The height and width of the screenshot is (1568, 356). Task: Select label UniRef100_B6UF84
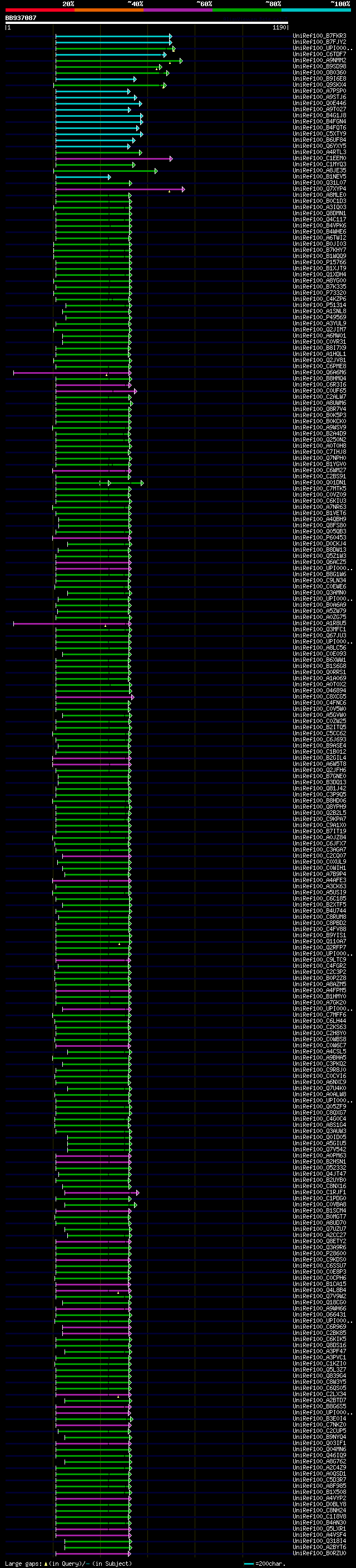pos(319,140)
